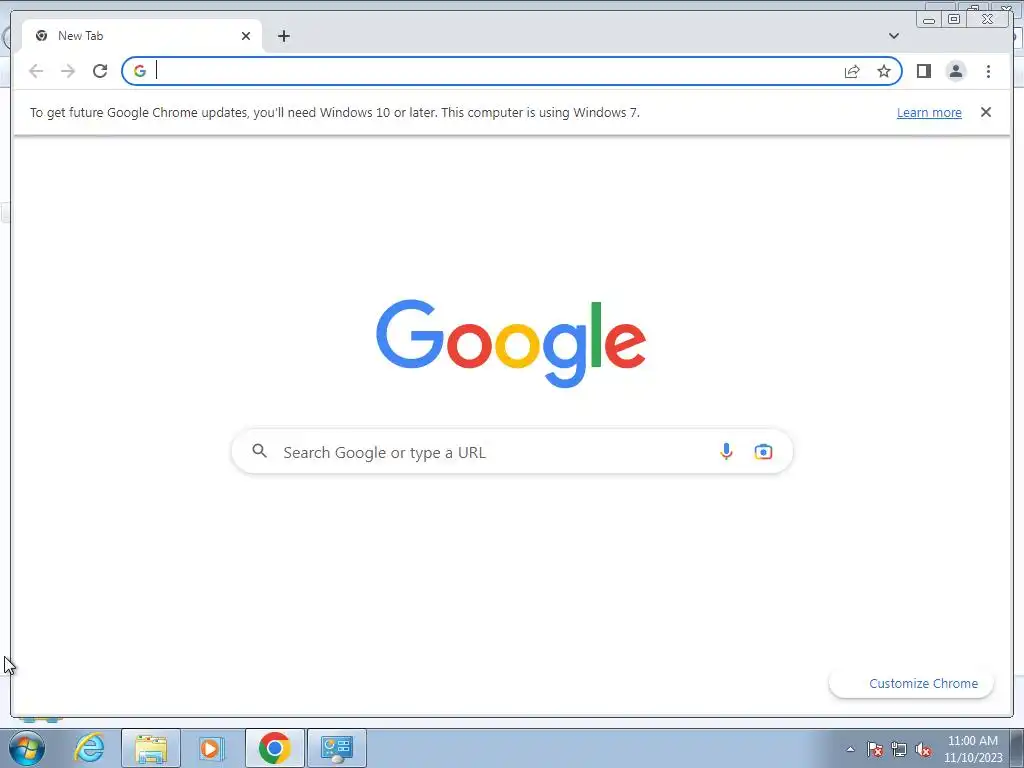Click the back navigation arrow
Image resolution: width=1024 pixels, height=768 pixels.
click(x=36, y=71)
